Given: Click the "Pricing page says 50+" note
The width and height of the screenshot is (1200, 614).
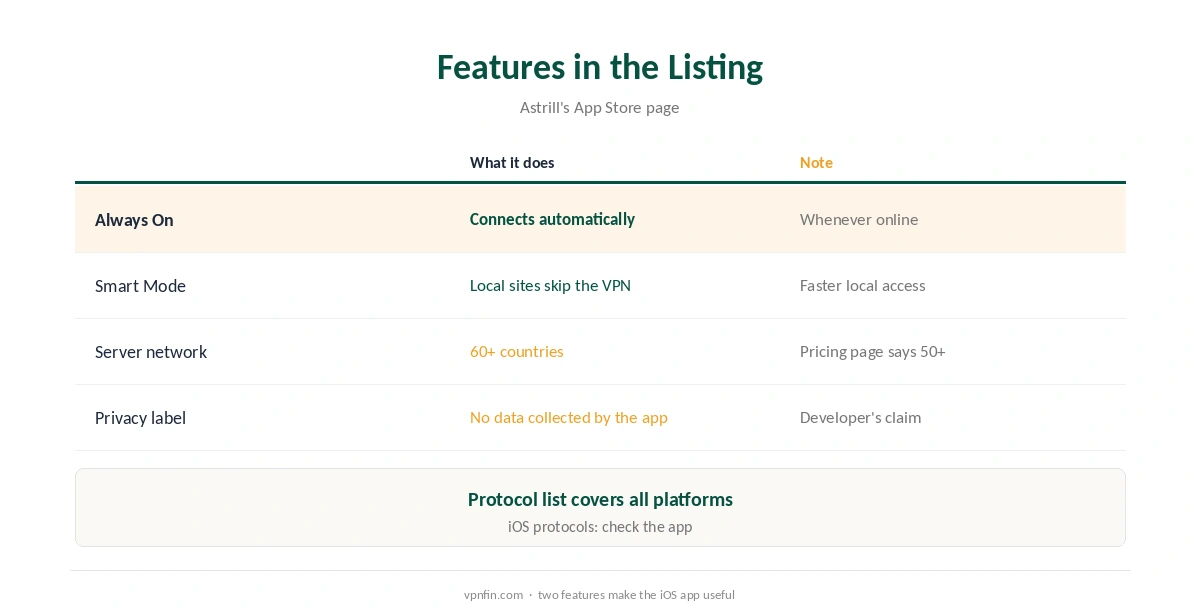Looking at the screenshot, I should 873,352.
